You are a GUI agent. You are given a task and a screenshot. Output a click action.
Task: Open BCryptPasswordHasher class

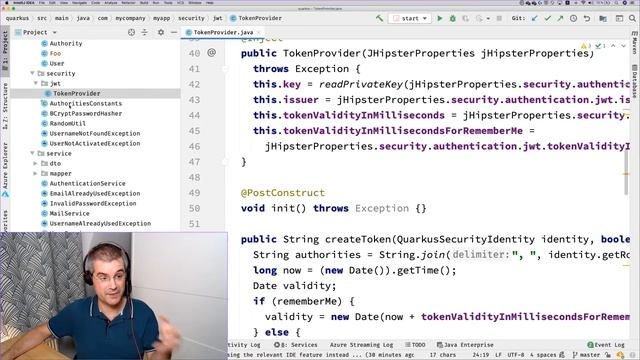[x=86, y=113]
